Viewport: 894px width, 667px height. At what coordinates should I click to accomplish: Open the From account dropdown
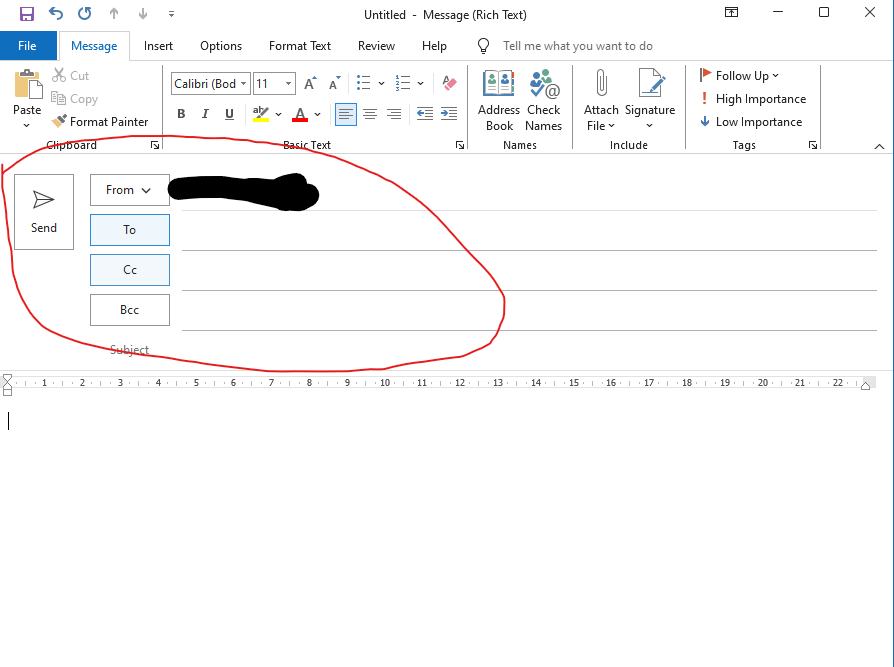[129, 190]
